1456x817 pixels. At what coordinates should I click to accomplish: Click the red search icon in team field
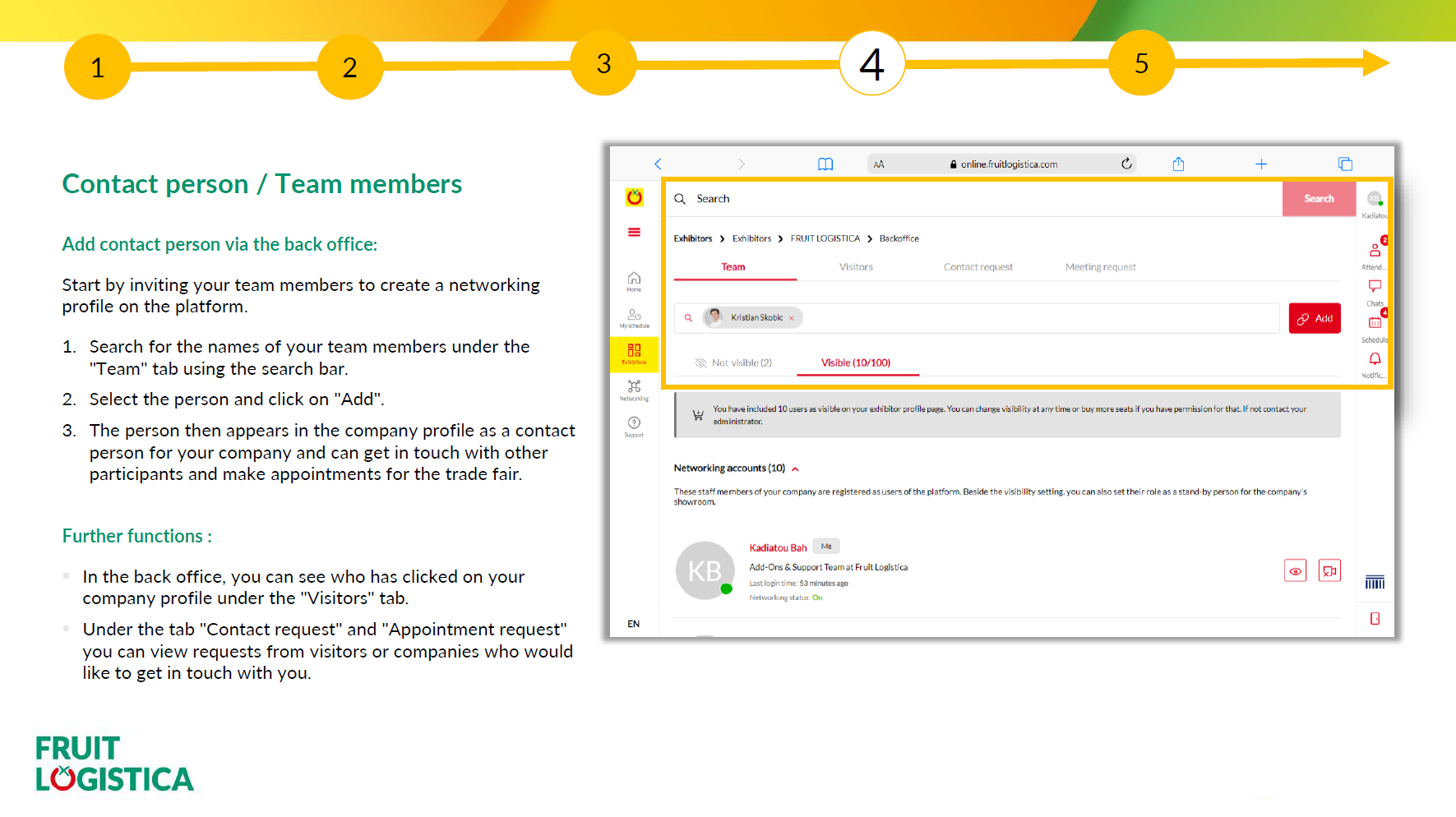coord(688,318)
